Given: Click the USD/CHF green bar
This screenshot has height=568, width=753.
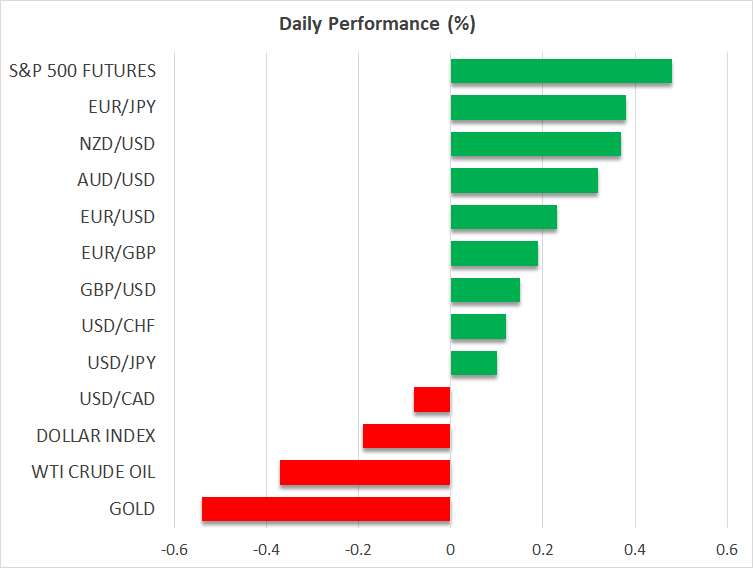Looking at the screenshot, I should [x=478, y=327].
